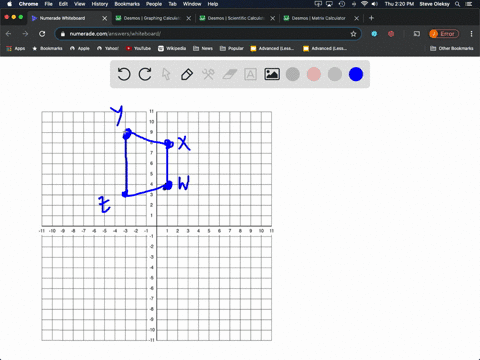Open the Bookmarks menu in menu bar
Screen dimensions: 480x360
pyautogui.click(x=127, y=4)
